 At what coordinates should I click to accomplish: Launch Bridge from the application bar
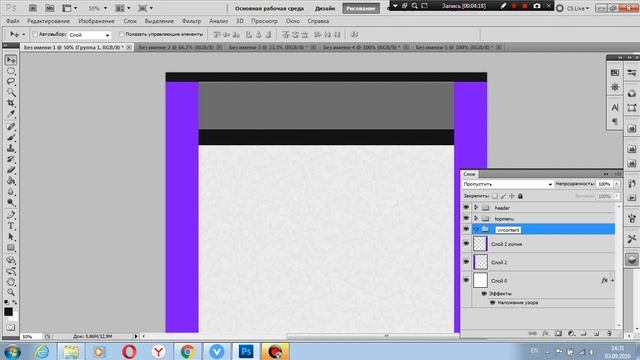click(x=33, y=8)
